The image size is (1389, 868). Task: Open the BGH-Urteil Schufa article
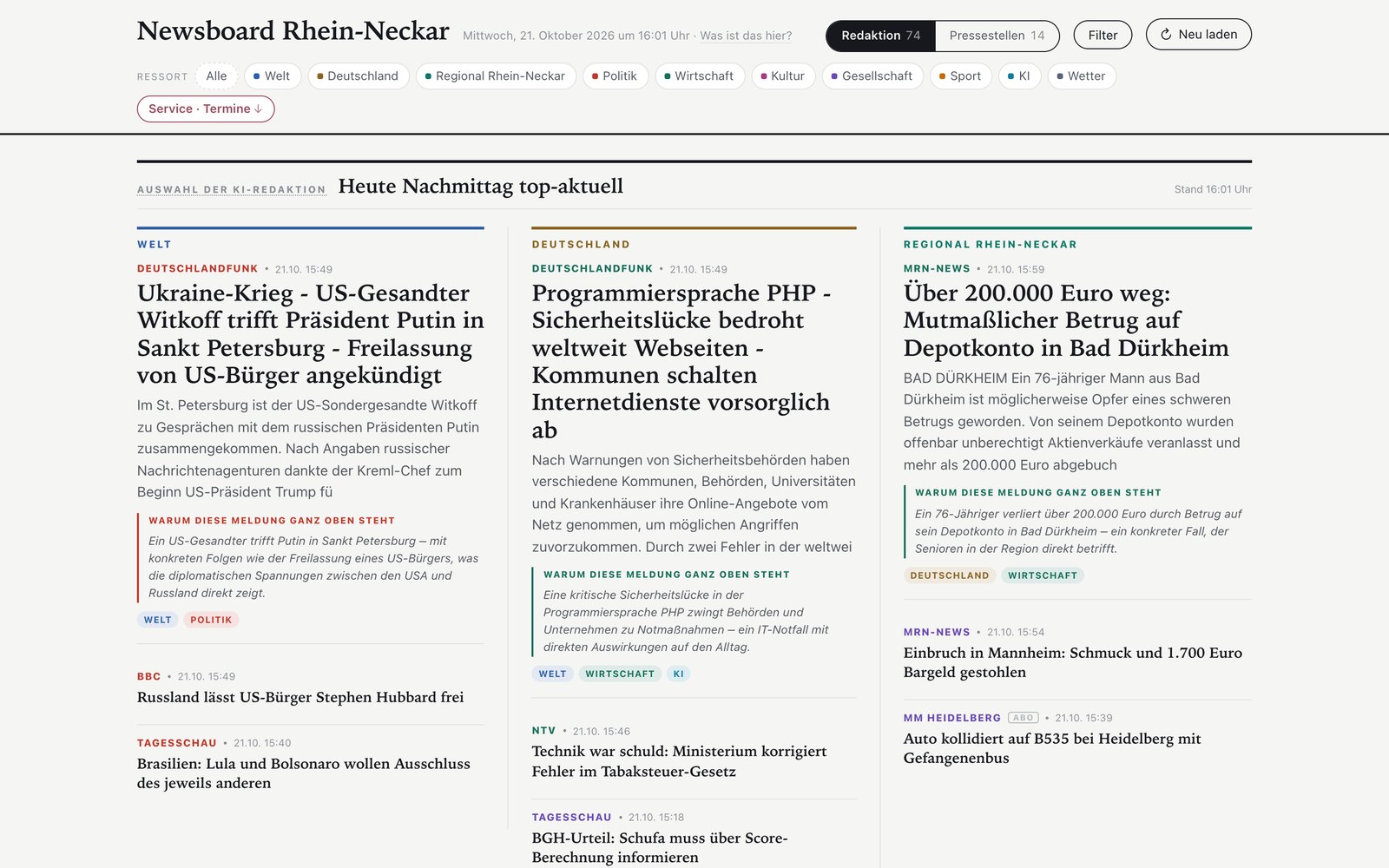point(660,847)
